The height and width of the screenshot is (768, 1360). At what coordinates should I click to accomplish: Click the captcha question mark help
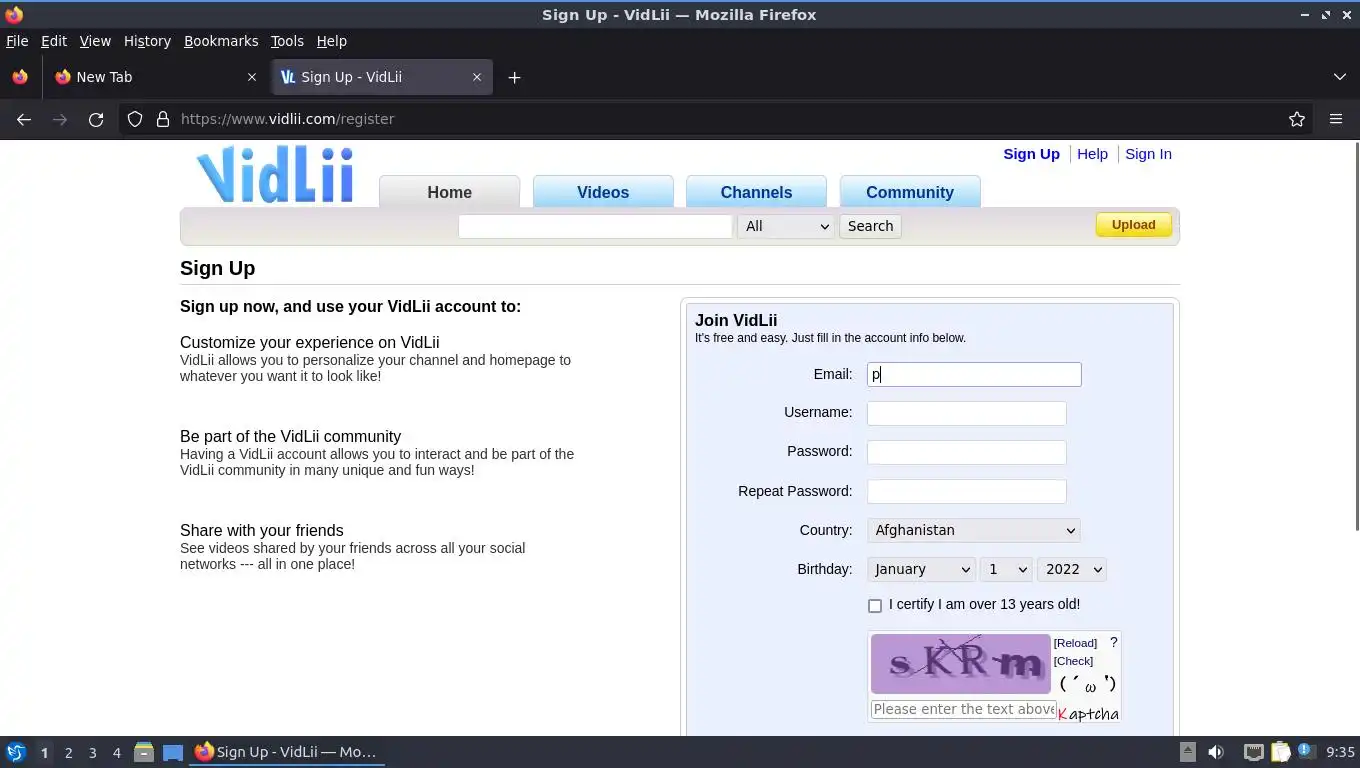pyautogui.click(x=1113, y=642)
